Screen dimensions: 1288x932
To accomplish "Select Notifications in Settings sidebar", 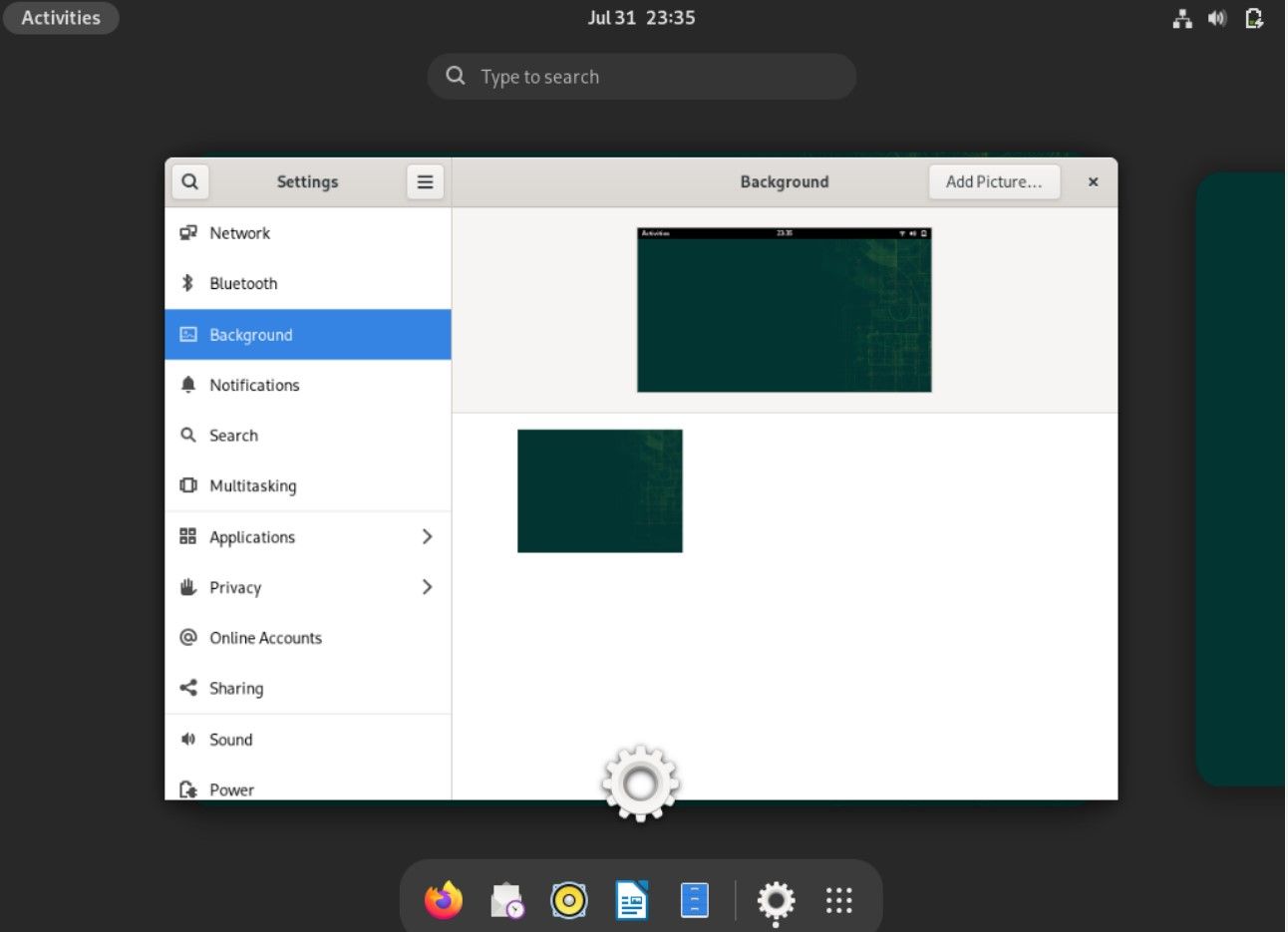I will (x=308, y=385).
